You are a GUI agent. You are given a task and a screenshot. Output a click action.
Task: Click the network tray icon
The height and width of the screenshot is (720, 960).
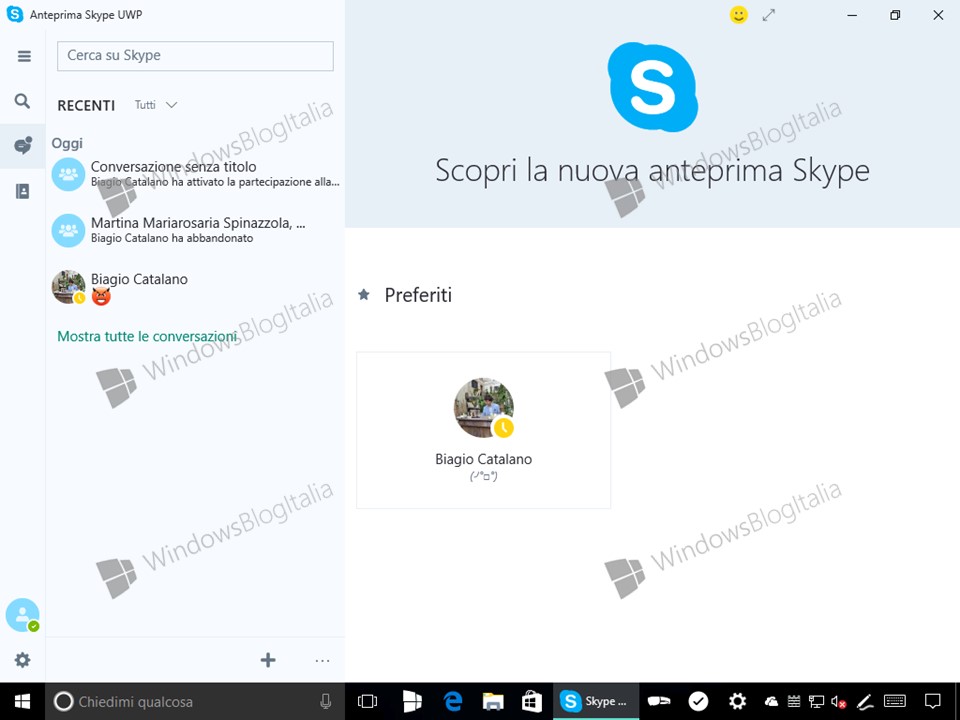816,702
